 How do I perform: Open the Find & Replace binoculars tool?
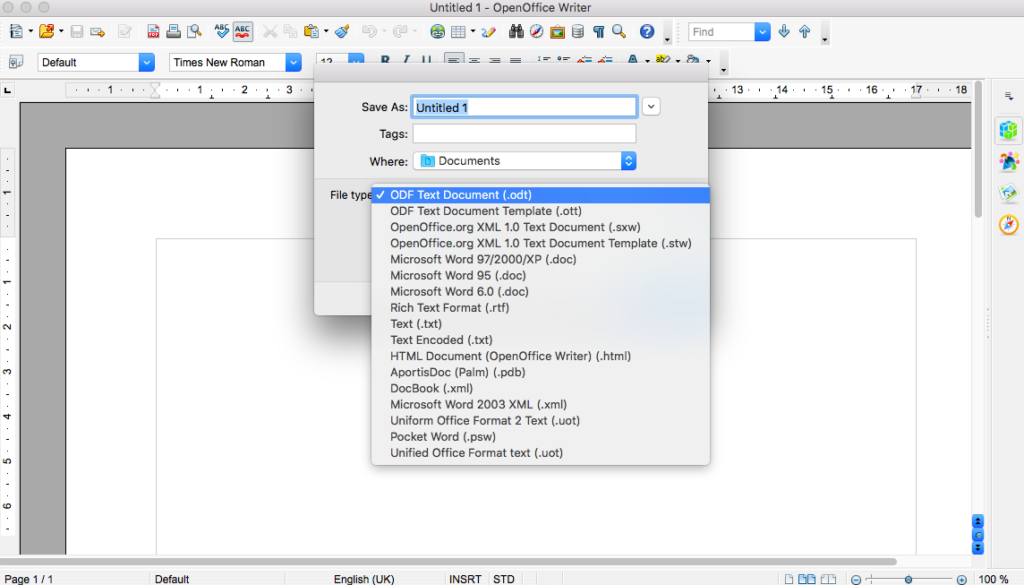516,32
